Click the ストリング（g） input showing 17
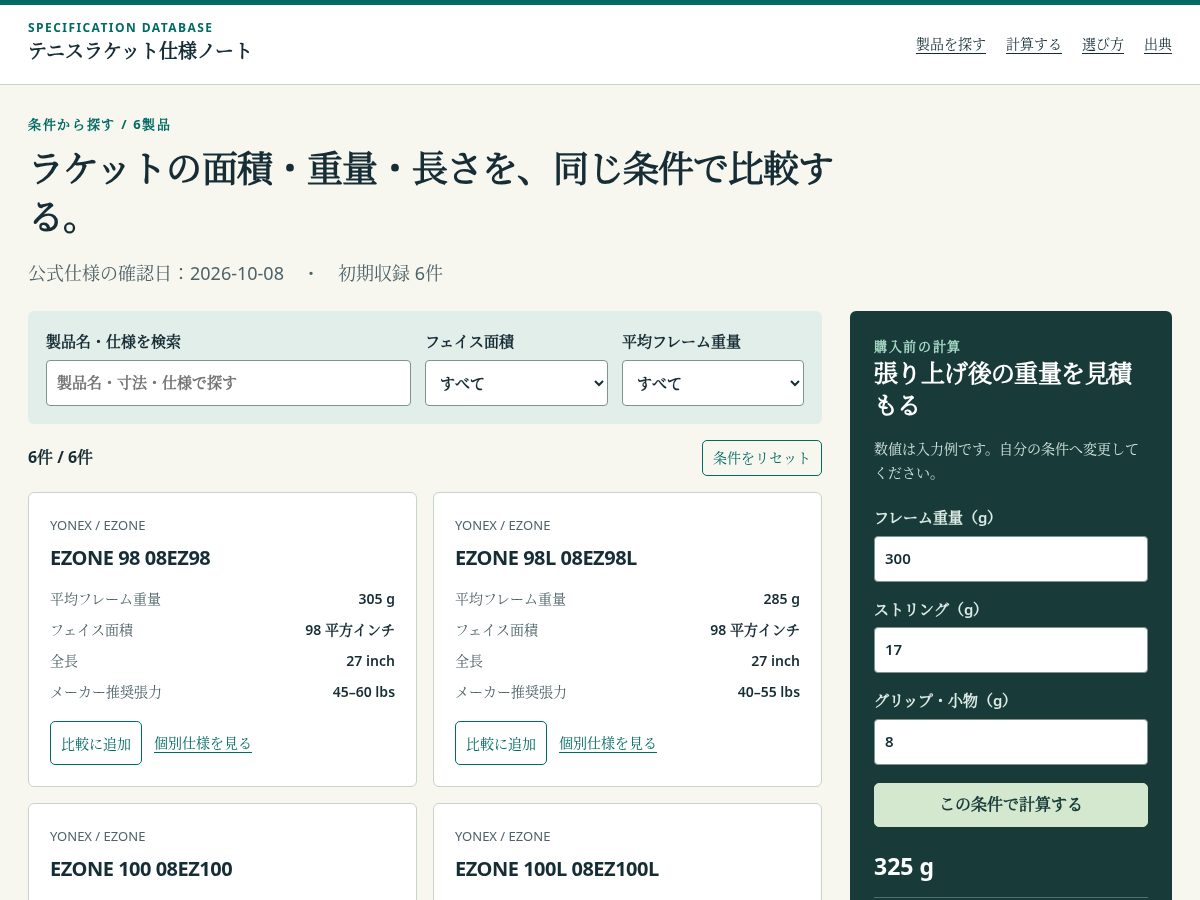The width and height of the screenshot is (1200, 900). coord(1011,650)
